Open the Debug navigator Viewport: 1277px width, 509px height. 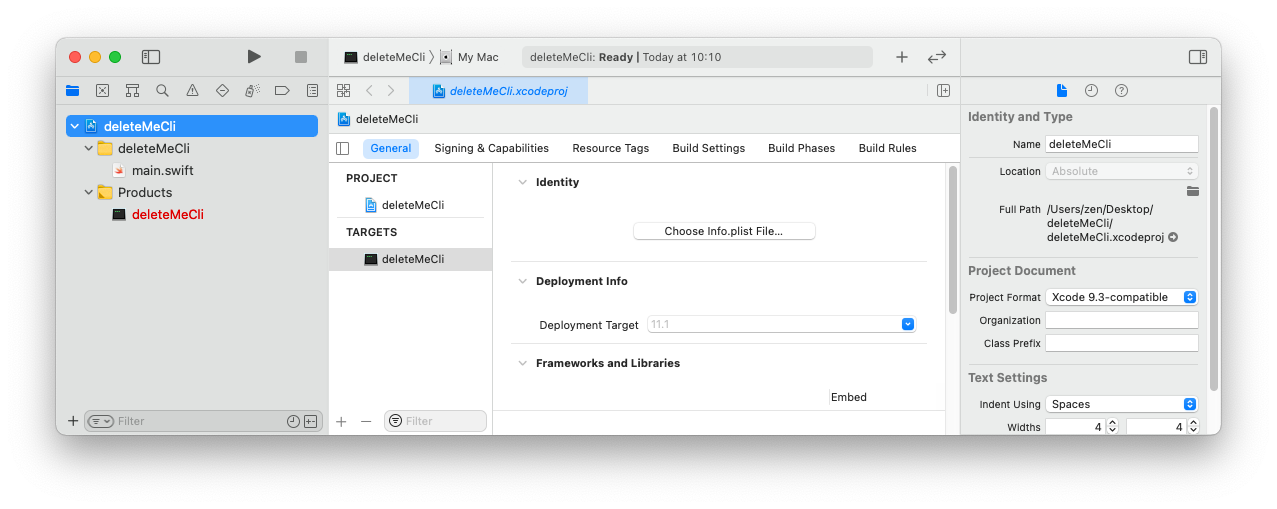pos(252,90)
